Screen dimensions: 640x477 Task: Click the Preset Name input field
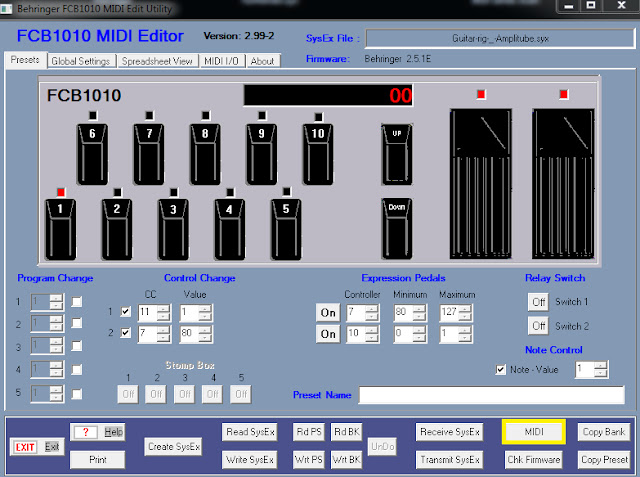492,395
